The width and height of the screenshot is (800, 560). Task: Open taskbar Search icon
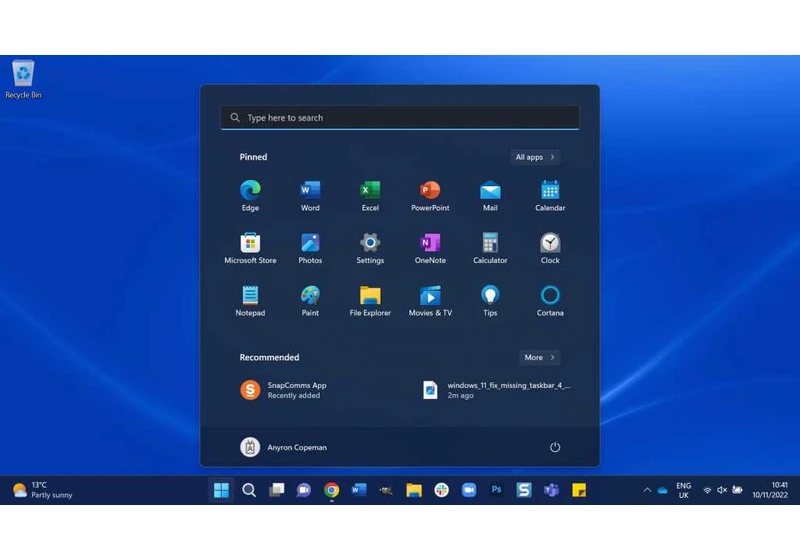click(x=249, y=490)
